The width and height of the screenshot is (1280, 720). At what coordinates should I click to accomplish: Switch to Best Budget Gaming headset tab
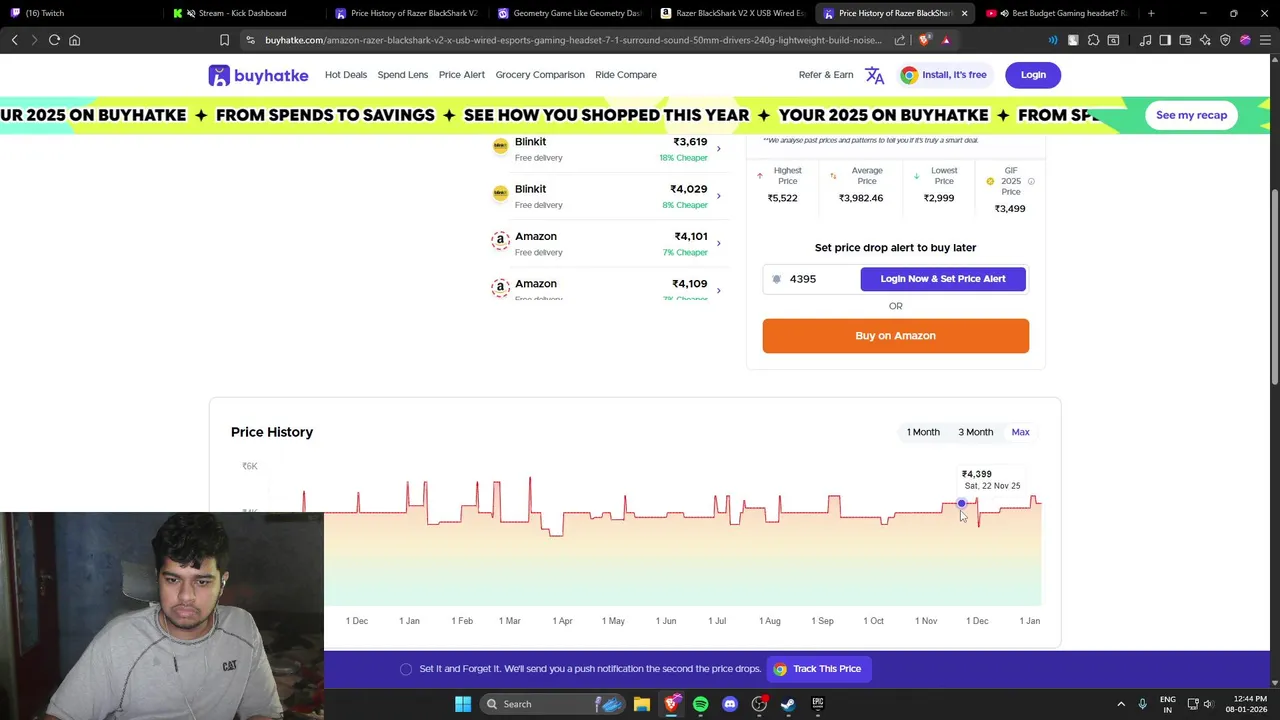1058,13
